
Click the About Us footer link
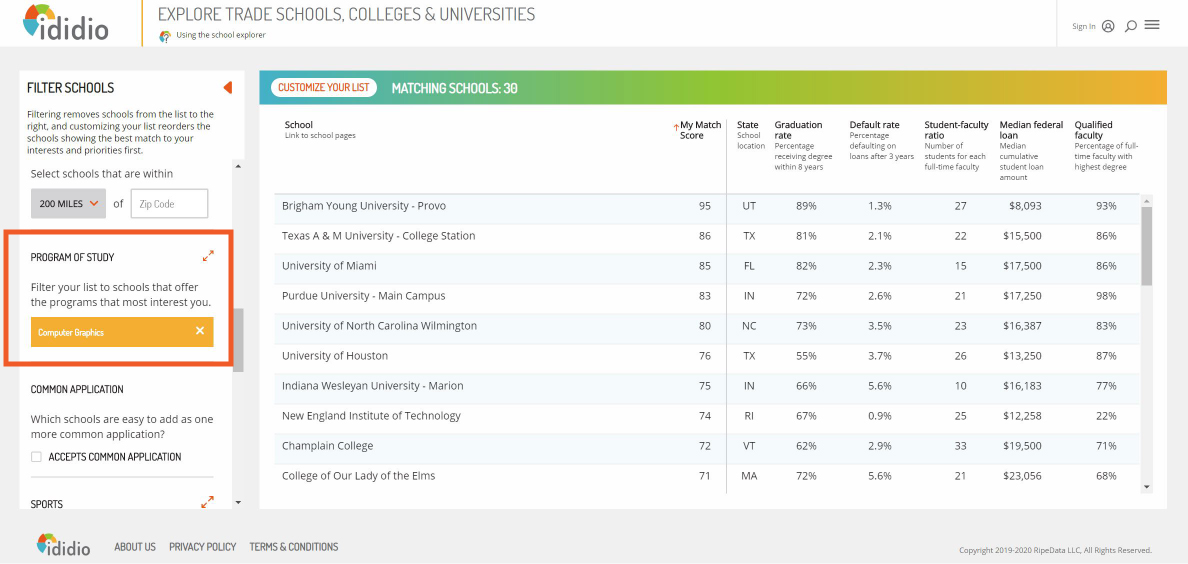point(135,547)
